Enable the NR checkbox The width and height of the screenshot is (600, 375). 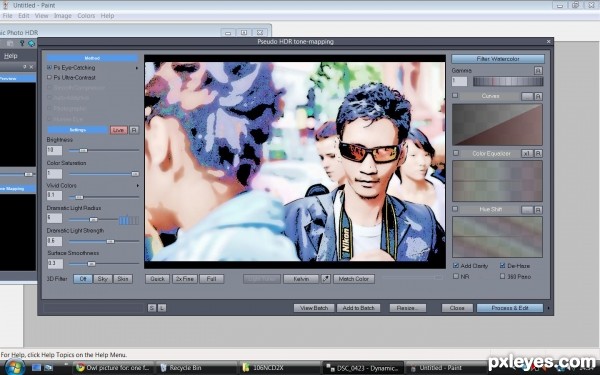tap(456, 276)
